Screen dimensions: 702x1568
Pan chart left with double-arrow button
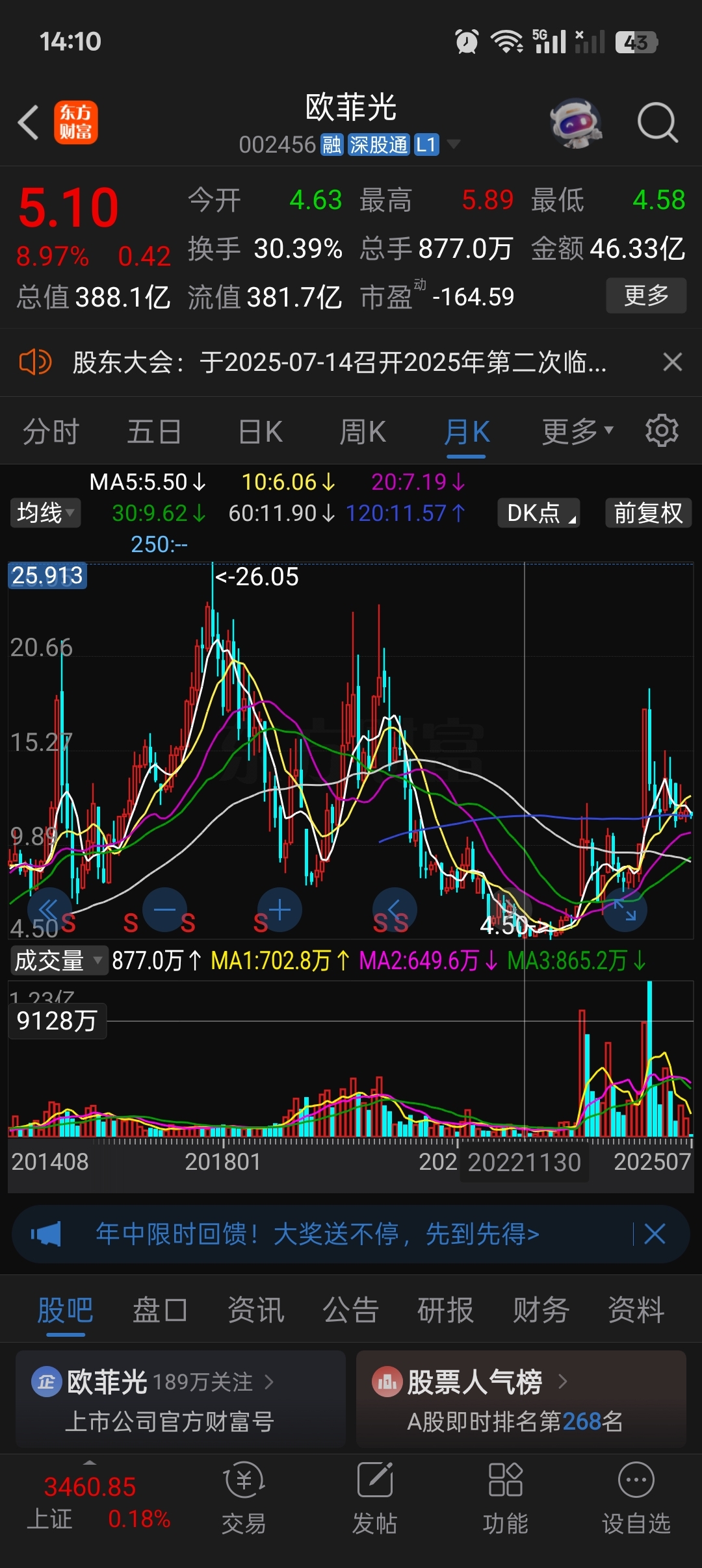point(49,909)
